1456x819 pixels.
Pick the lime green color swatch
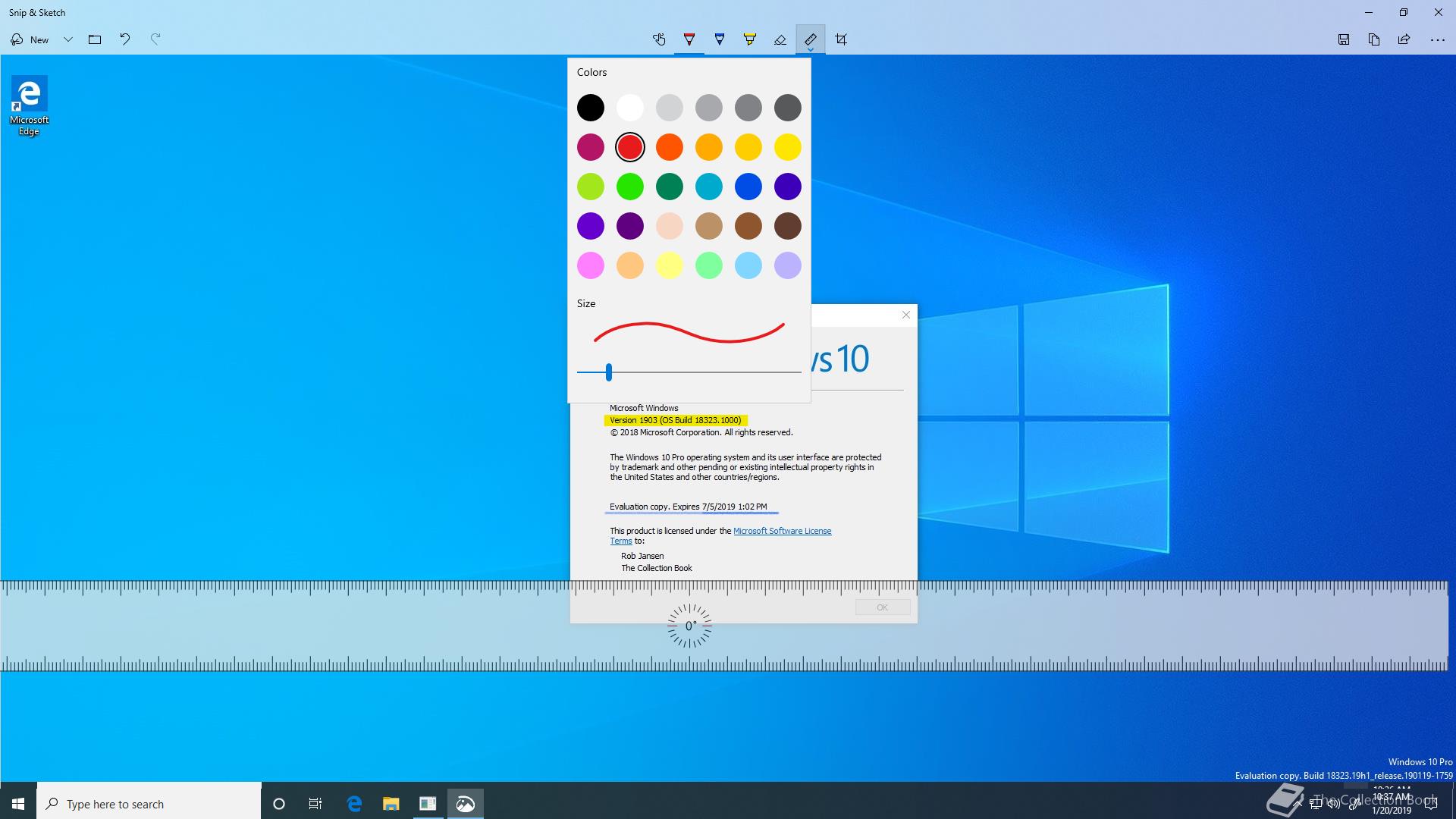(591, 187)
